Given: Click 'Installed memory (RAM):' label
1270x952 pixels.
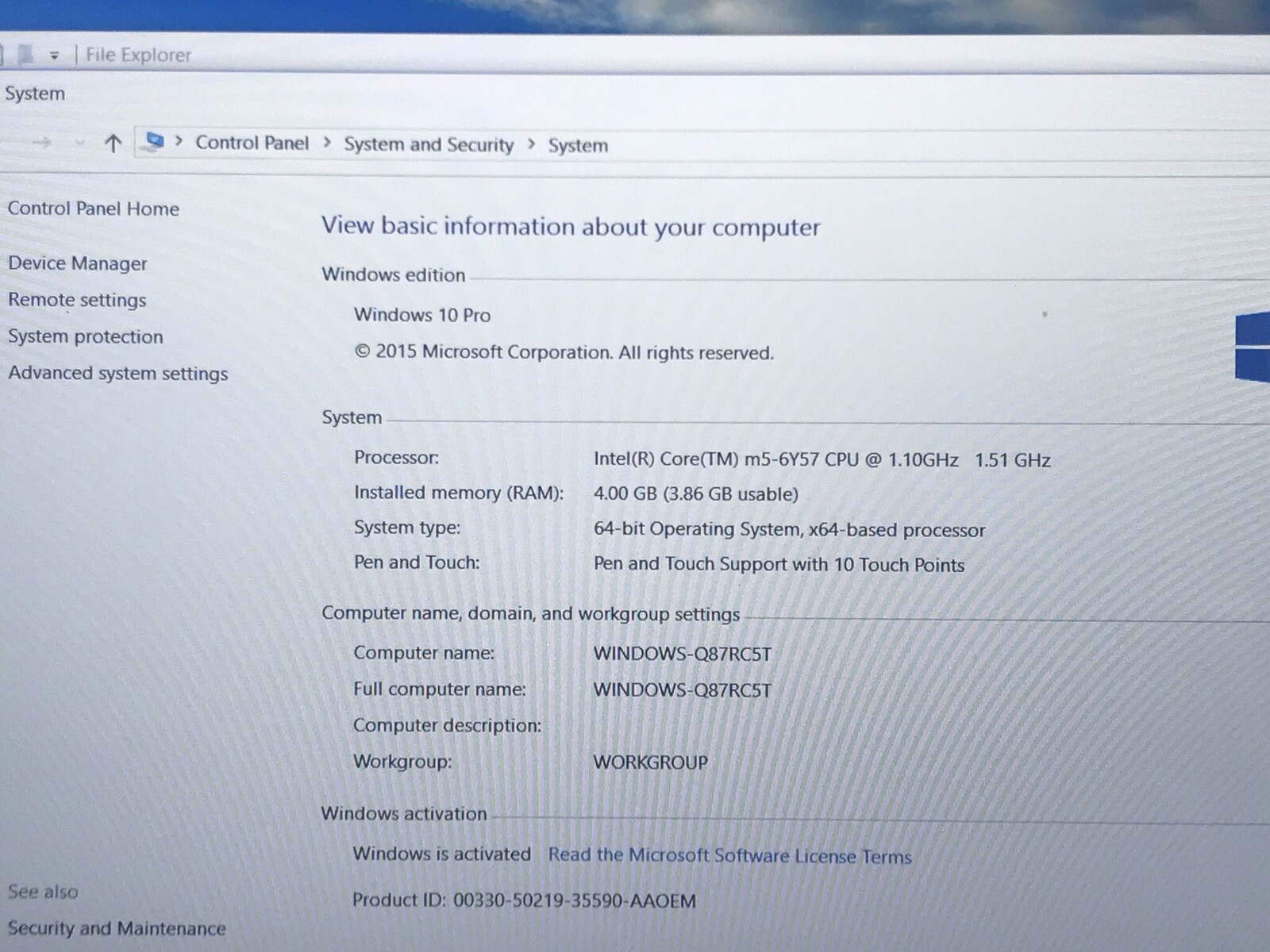Looking at the screenshot, I should click(459, 493).
